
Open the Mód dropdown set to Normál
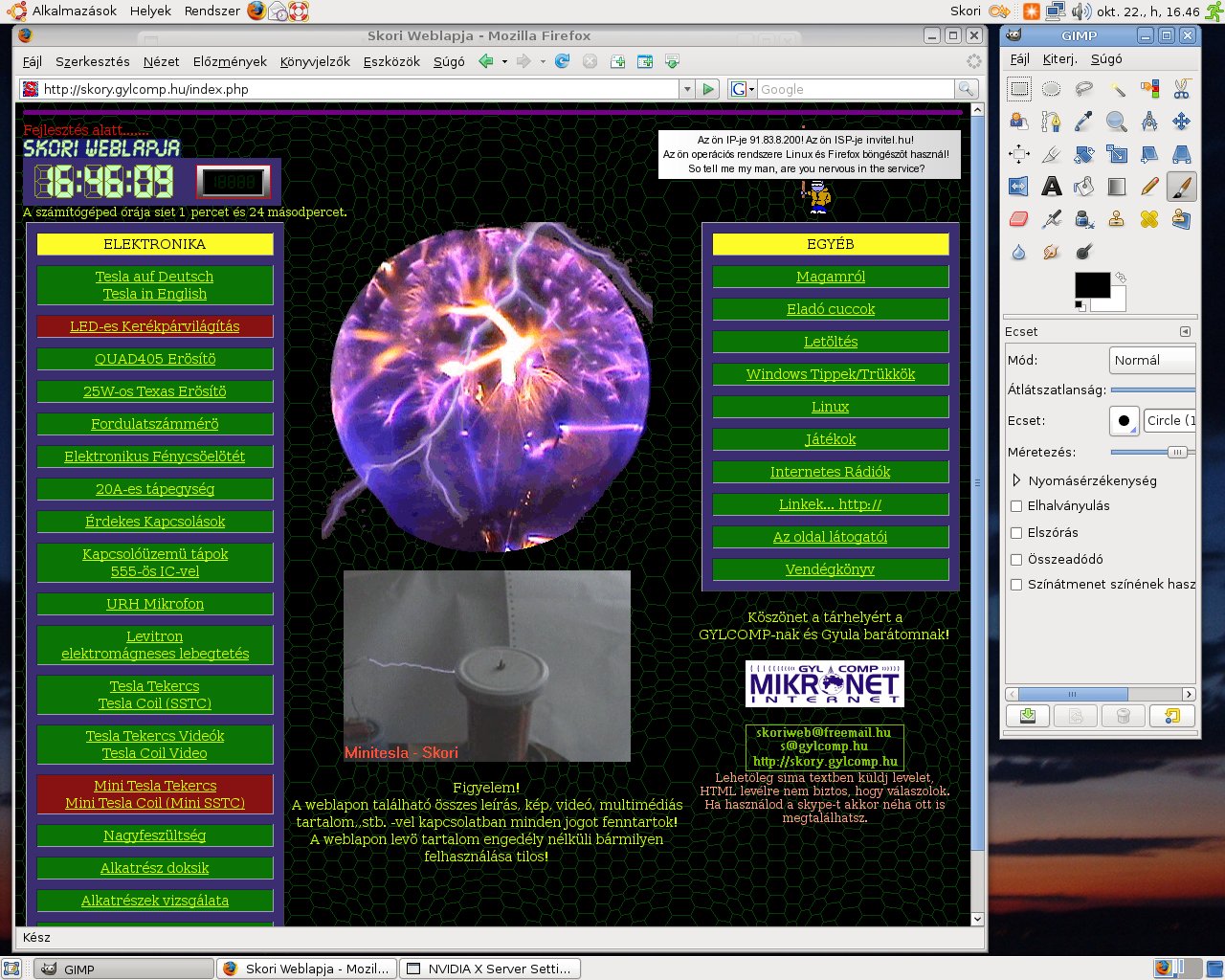(x=1152, y=360)
